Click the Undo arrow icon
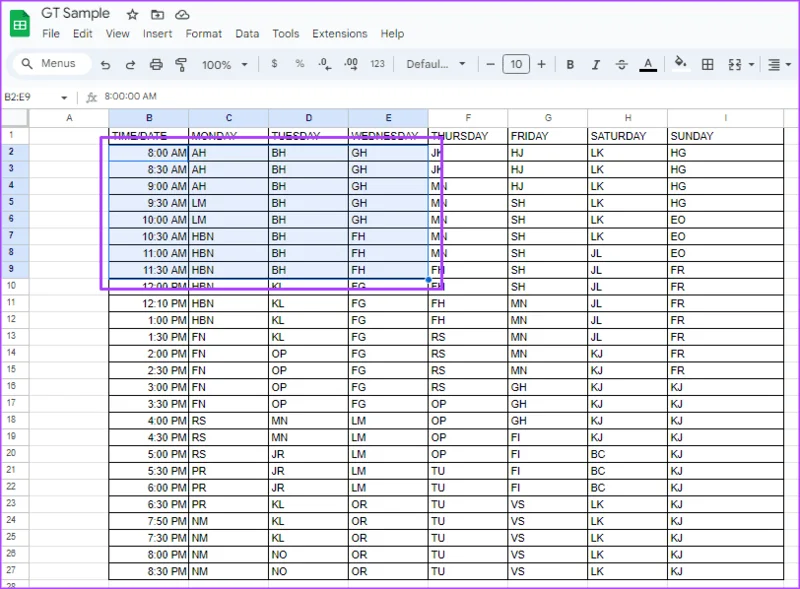The height and width of the screenshot is (589, 800). 105,65
